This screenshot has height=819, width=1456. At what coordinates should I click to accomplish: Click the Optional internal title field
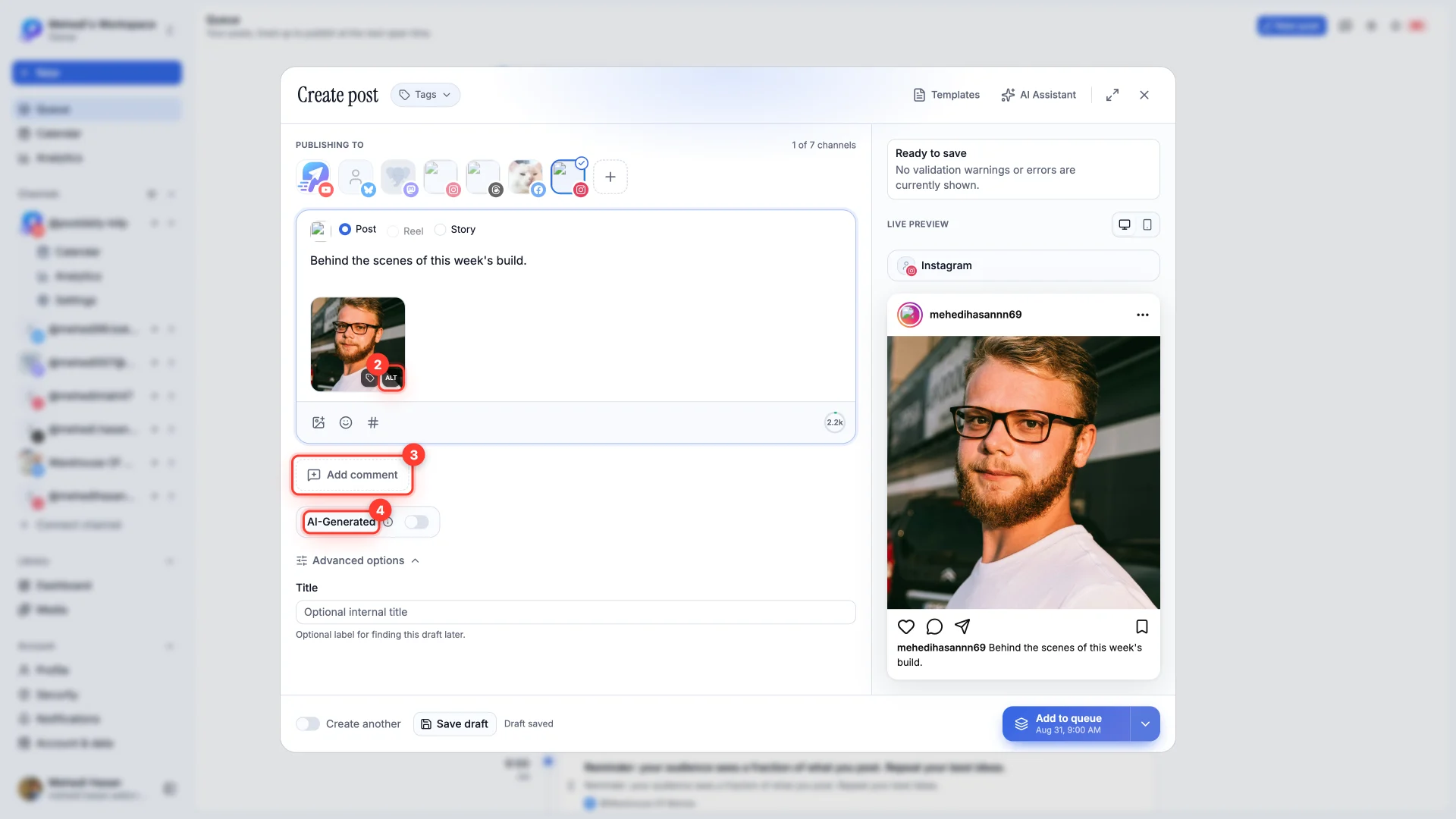click(576, 612)
